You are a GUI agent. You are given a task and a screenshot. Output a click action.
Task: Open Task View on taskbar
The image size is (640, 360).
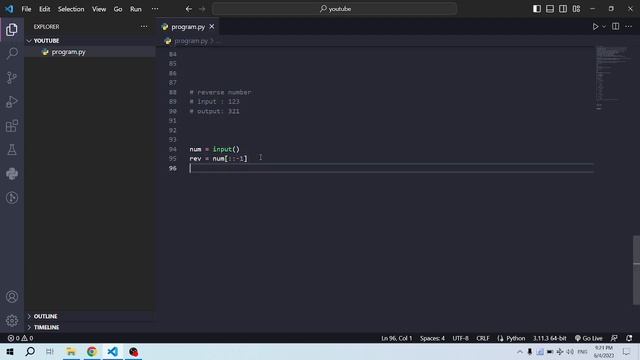50,351
